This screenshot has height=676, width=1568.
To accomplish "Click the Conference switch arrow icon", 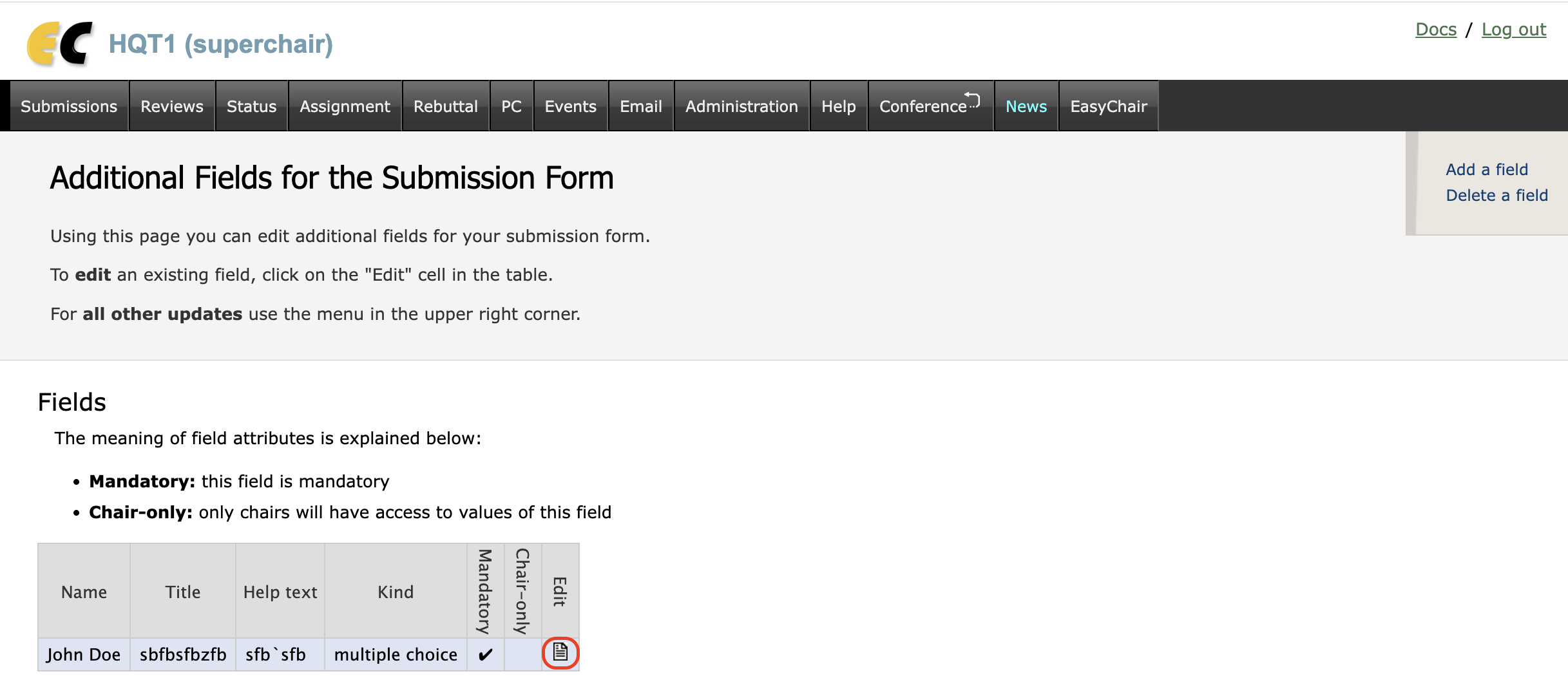I will [972, 99].
